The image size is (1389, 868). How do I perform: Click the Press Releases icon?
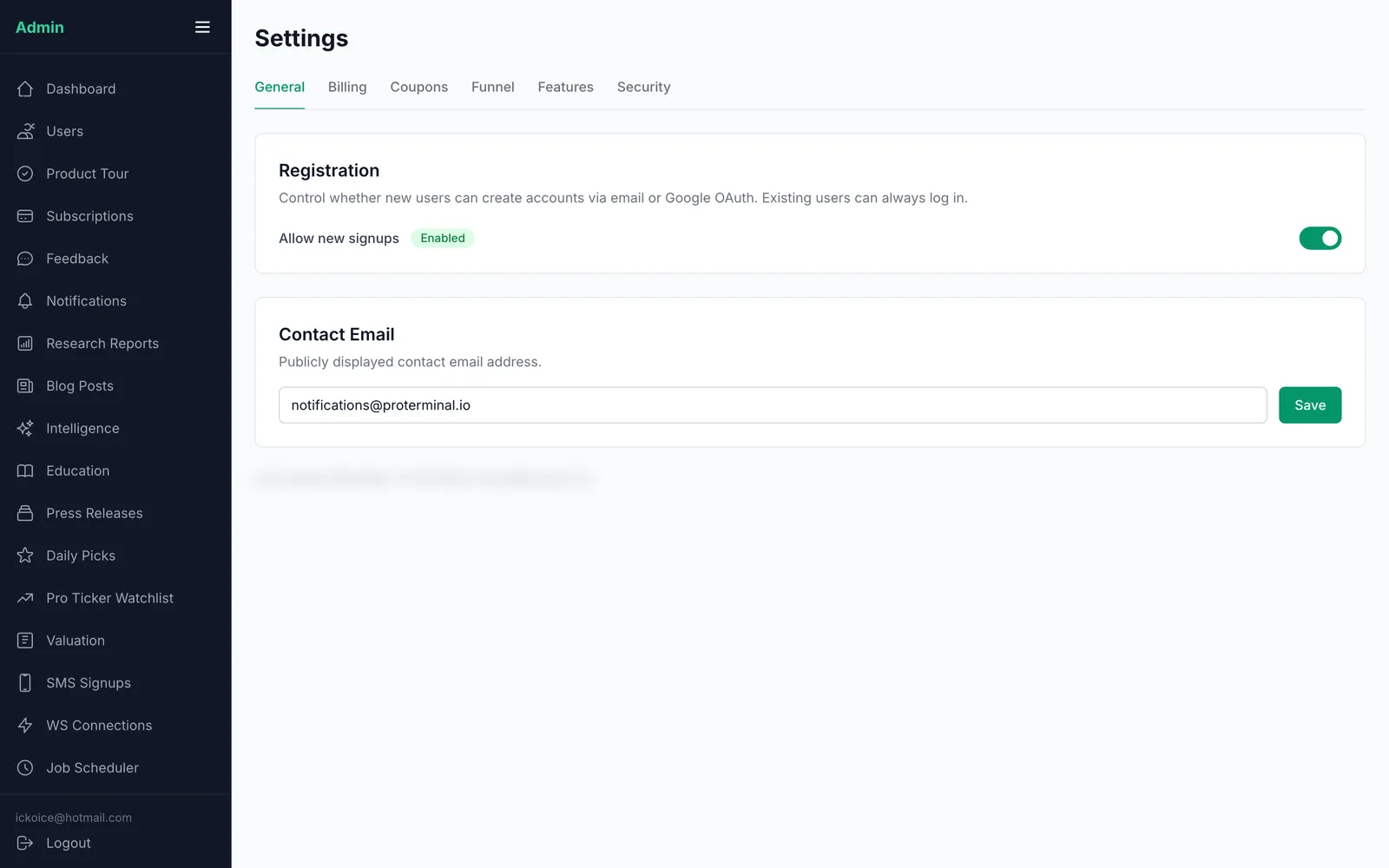pyautogui.click(x=25, y=513)
